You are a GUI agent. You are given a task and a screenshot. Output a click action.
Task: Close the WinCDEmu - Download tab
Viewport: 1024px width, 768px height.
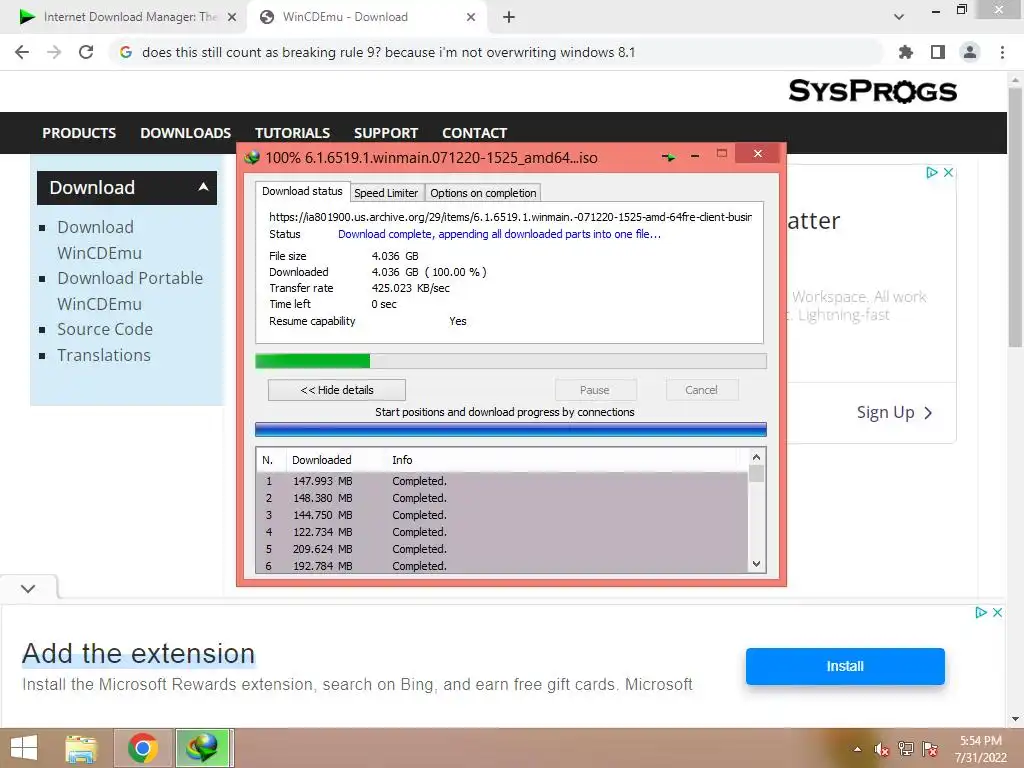click(x=471, y=17)
